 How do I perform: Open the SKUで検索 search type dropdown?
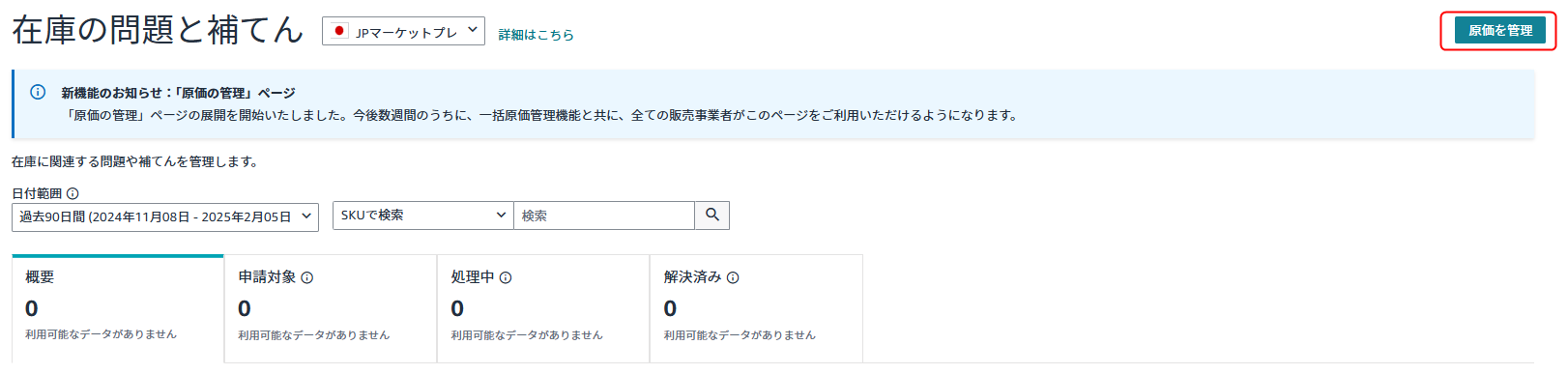click(x=423, y=216)
